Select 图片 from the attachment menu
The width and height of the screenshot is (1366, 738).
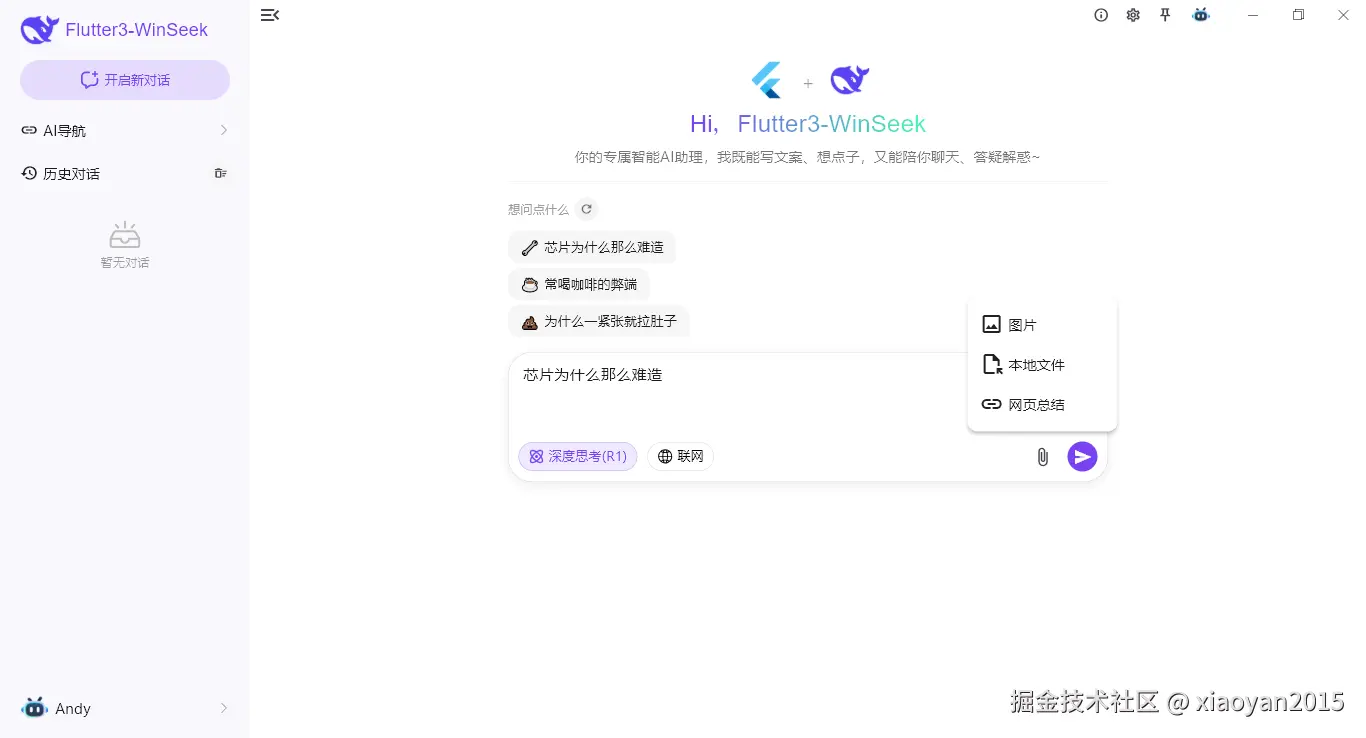point(1022,324)
